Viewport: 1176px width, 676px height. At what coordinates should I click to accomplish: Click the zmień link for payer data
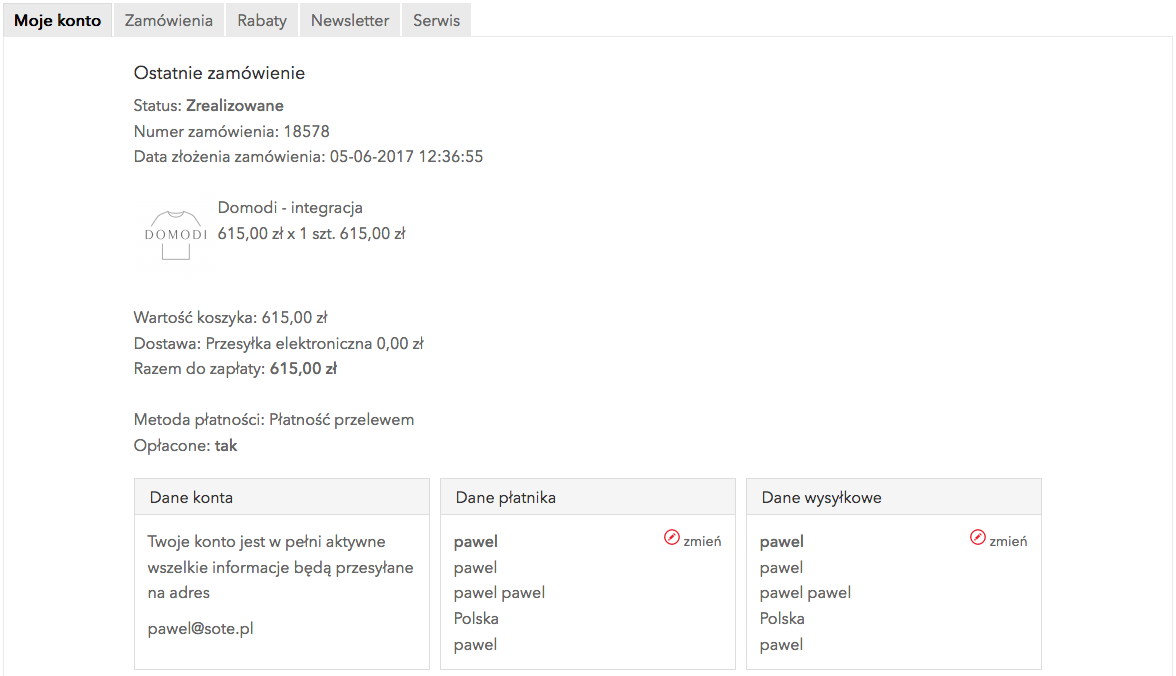(702, 541)
